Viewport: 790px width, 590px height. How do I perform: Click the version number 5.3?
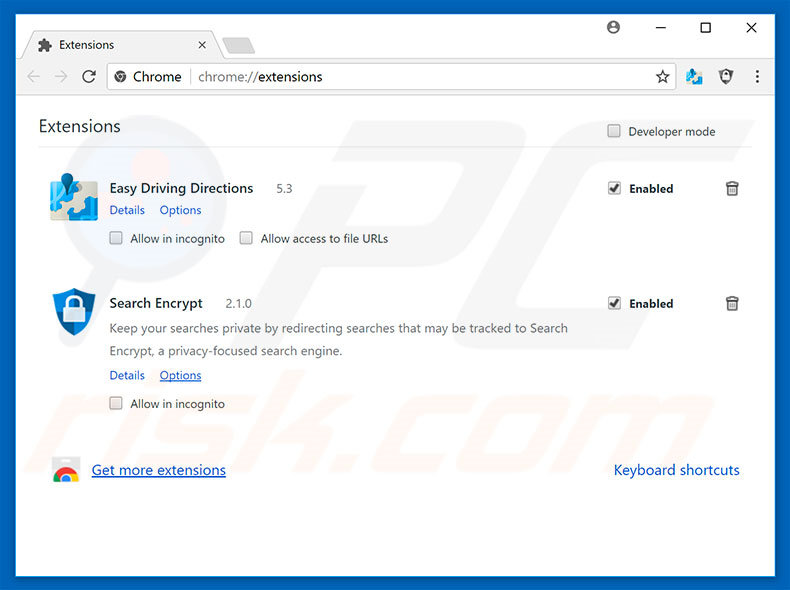point(284,188)
